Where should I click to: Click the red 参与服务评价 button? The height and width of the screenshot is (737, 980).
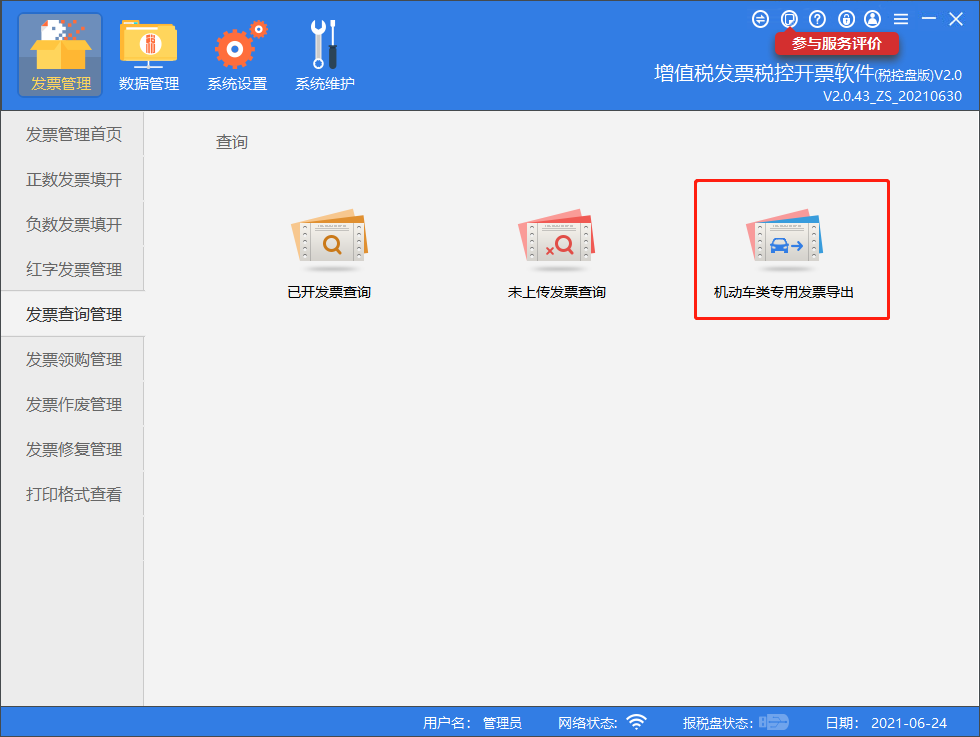[837, 44]
